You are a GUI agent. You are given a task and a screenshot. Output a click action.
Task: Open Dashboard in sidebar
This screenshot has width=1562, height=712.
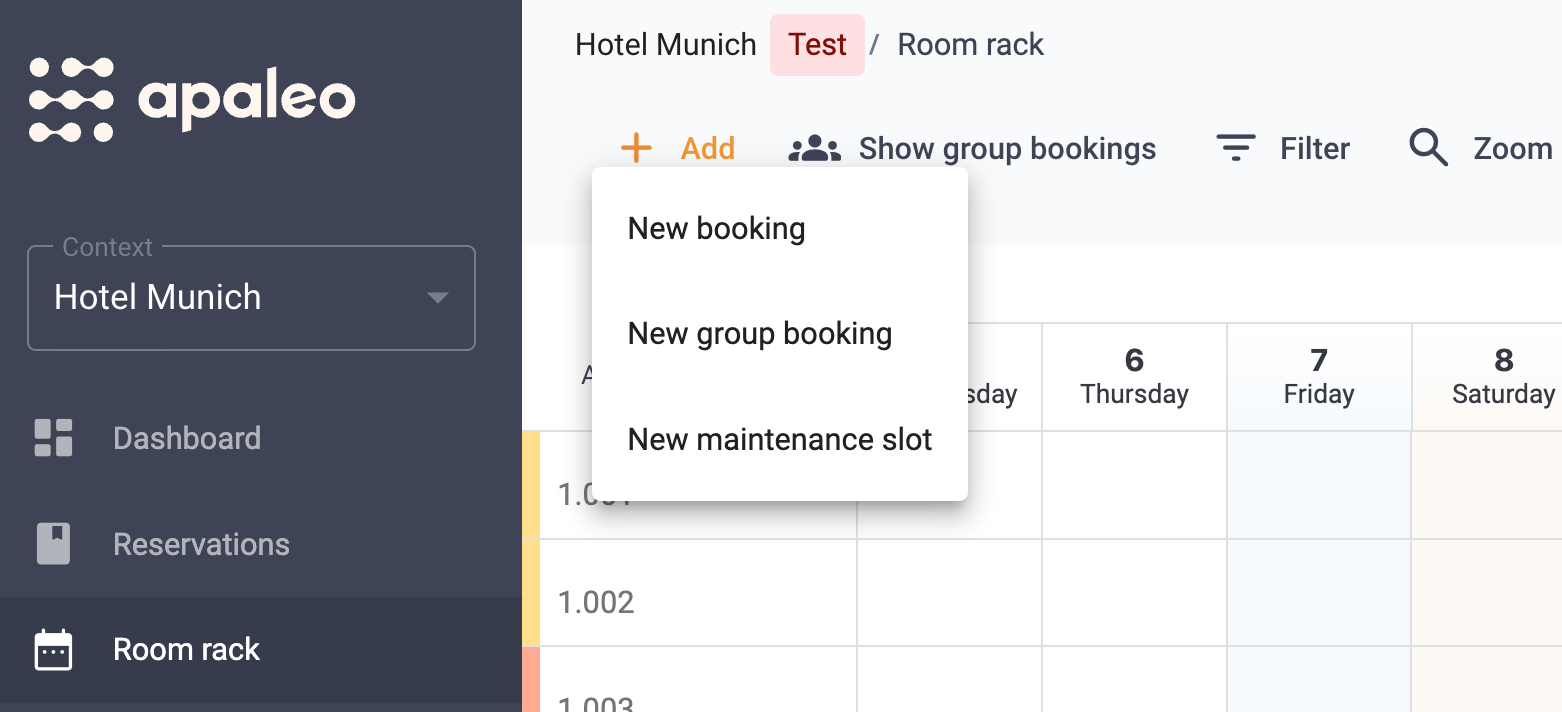tap(187, 438)
